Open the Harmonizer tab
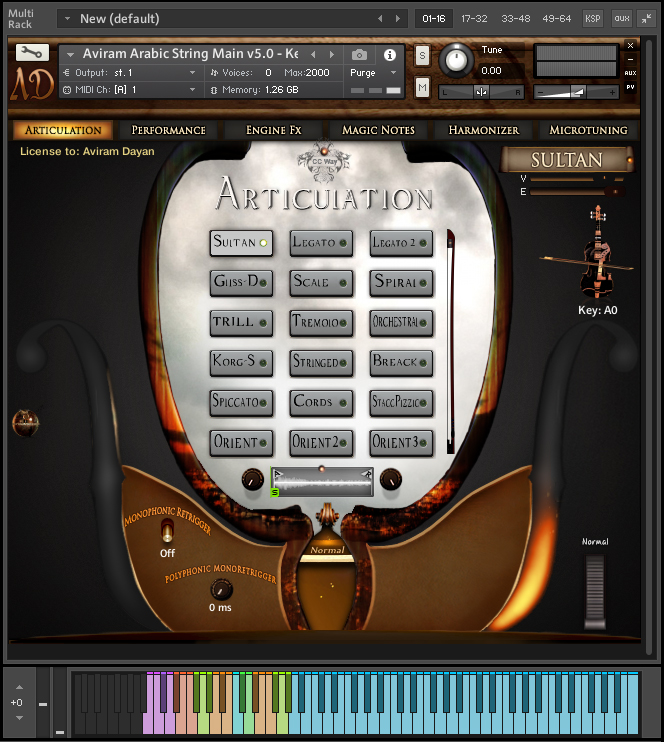664x742 pixels. (483, 130)
